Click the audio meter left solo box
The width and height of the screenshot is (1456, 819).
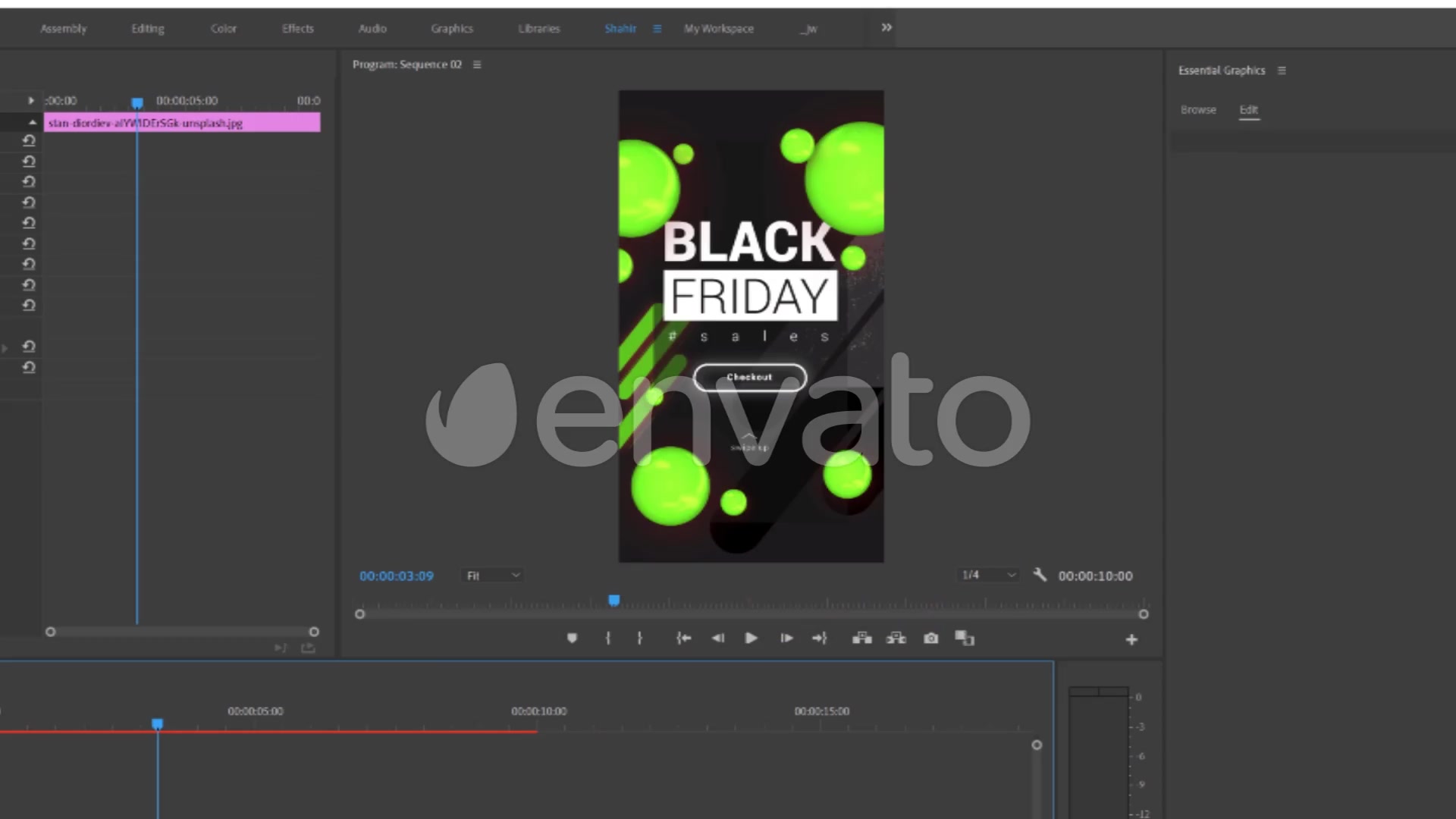coord(1083,692)
